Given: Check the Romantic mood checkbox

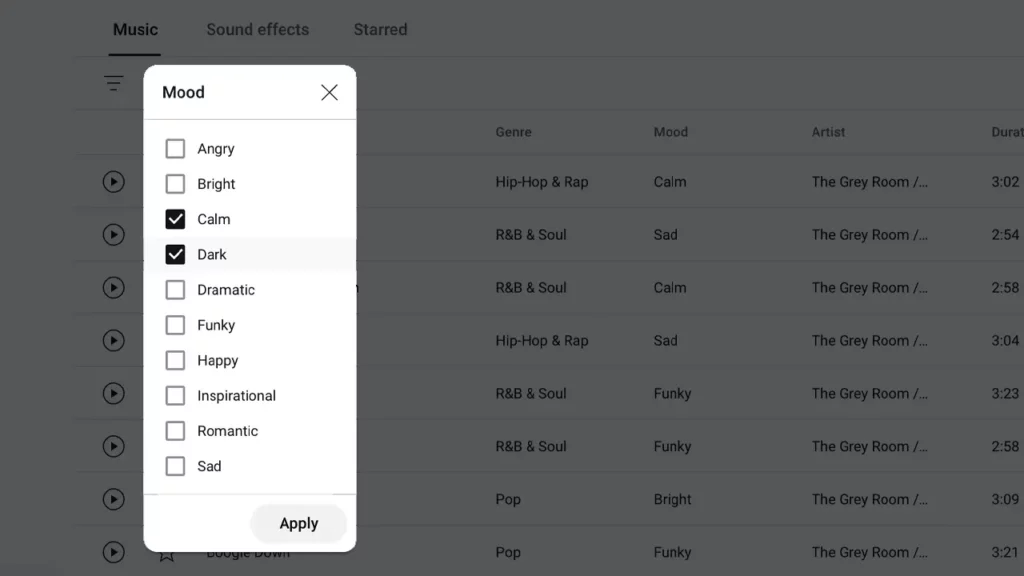Looking at the screenshot, I should pyautogui.click(x=175, y=430).
